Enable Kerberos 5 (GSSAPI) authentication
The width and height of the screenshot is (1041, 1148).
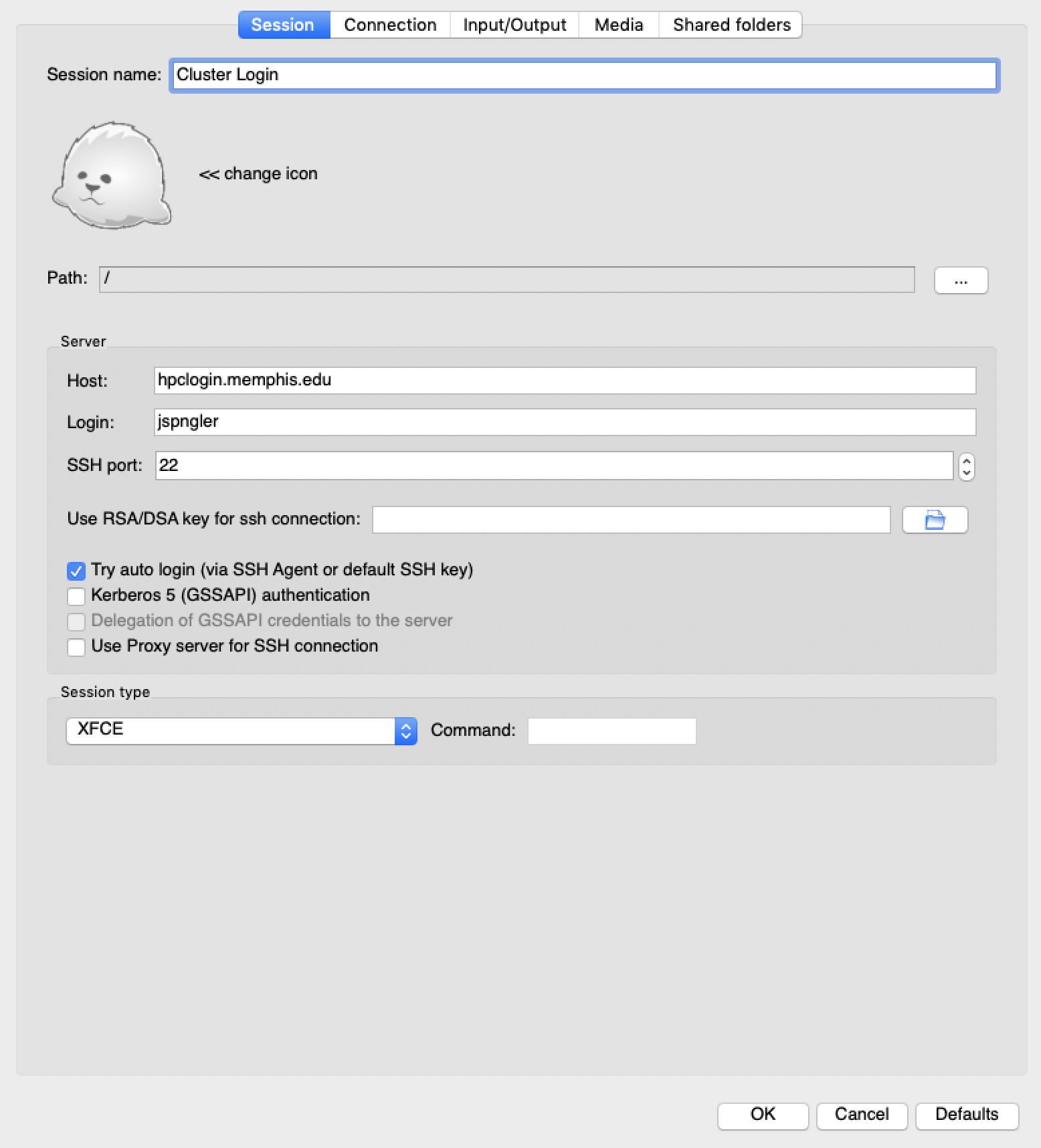76,596
